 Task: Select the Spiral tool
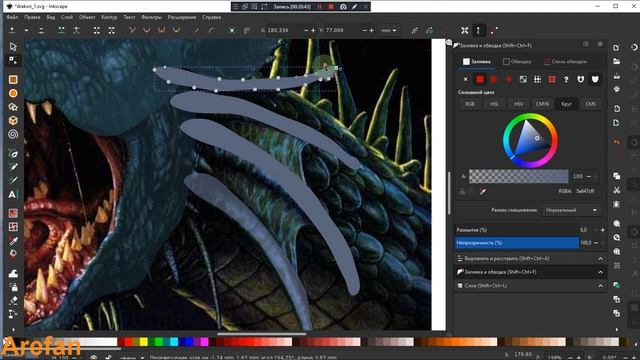coord(13,134)
